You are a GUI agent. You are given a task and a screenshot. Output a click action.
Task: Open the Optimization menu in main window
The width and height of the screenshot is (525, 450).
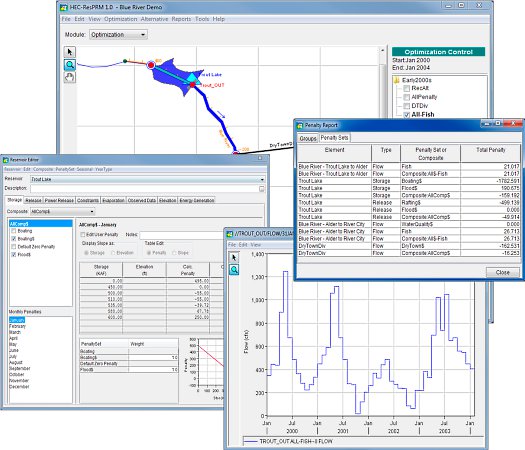point(121,19)
